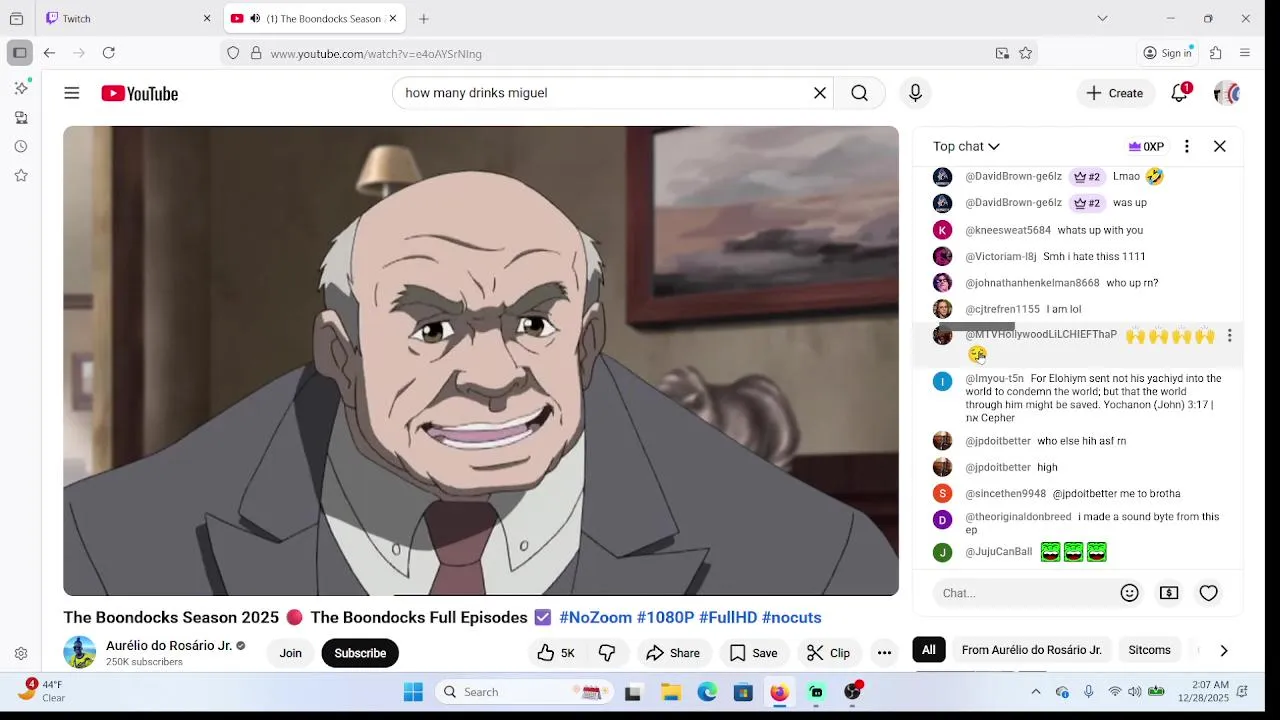Run the search with the magnifier button
The image size is (1280, 720).
coord(860,93)
